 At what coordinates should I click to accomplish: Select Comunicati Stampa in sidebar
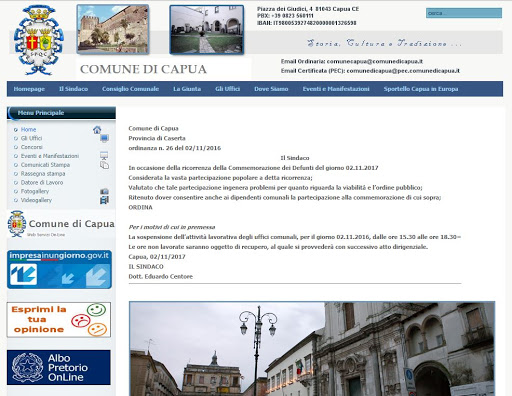45,165
